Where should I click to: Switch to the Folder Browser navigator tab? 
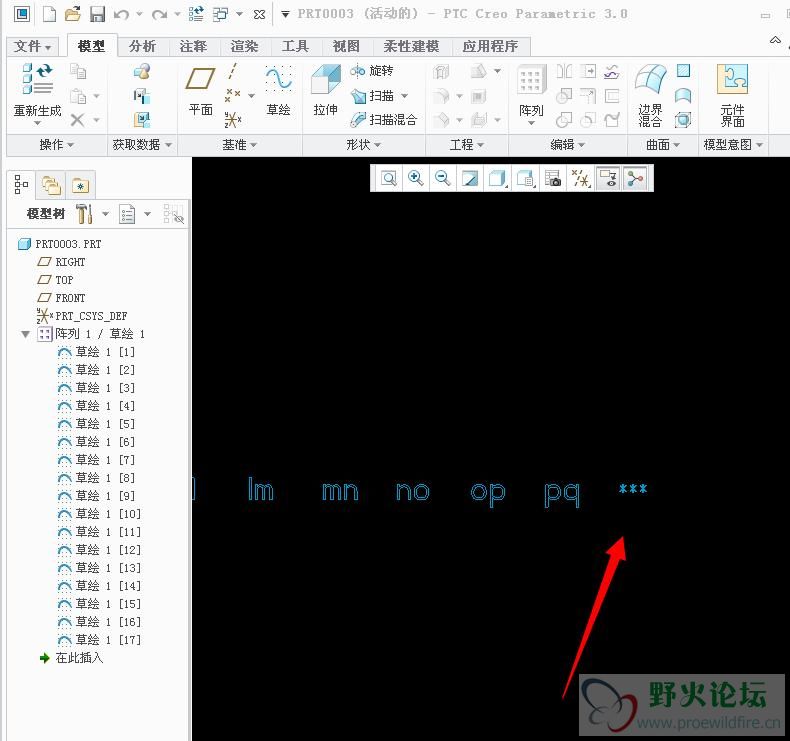pos(51,185)
